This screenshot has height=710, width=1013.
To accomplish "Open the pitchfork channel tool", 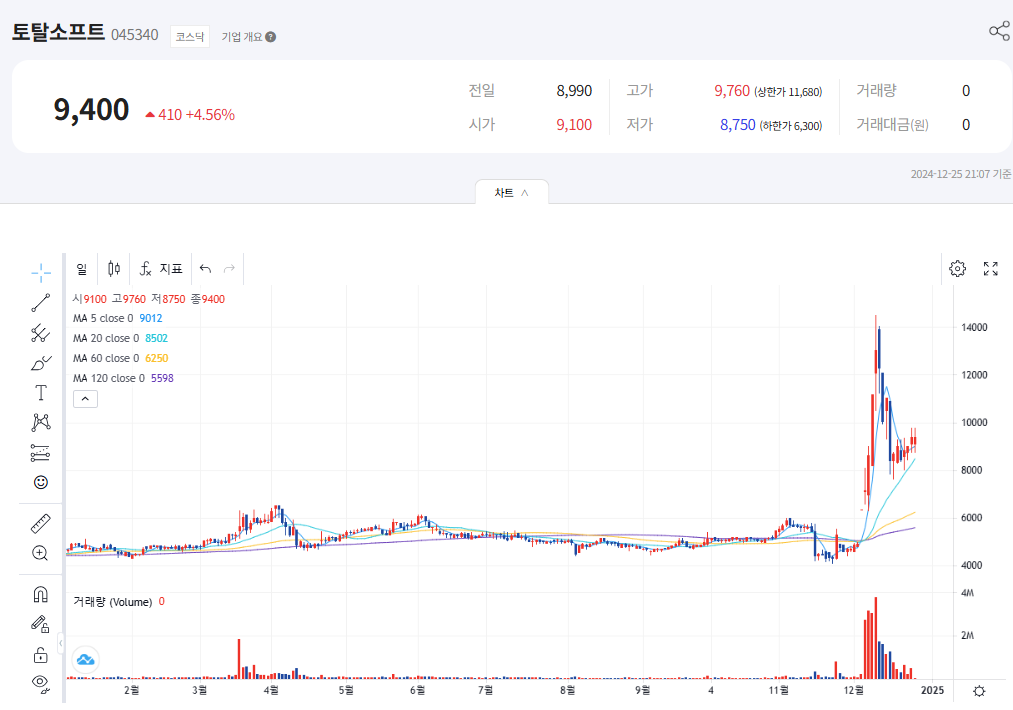I will pos(41,333).
